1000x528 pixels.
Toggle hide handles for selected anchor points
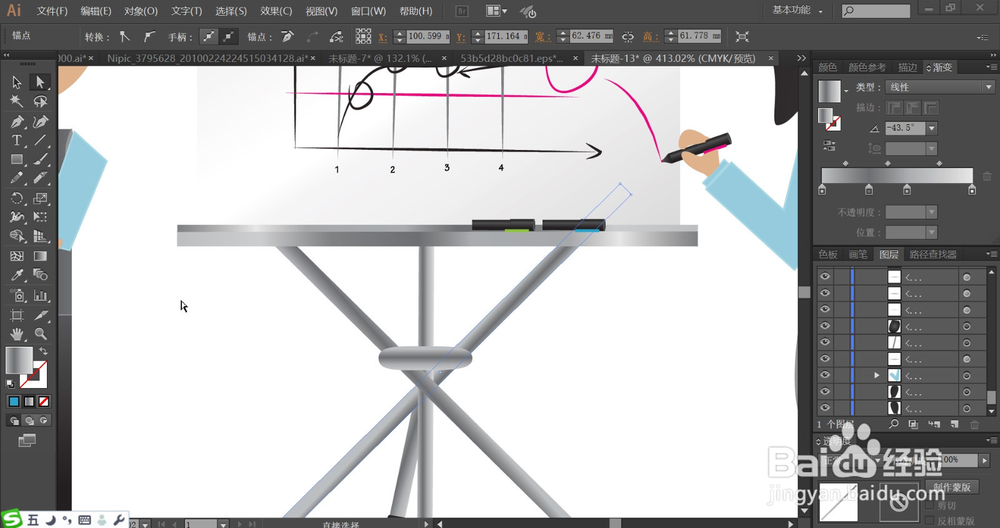point(228,37)
